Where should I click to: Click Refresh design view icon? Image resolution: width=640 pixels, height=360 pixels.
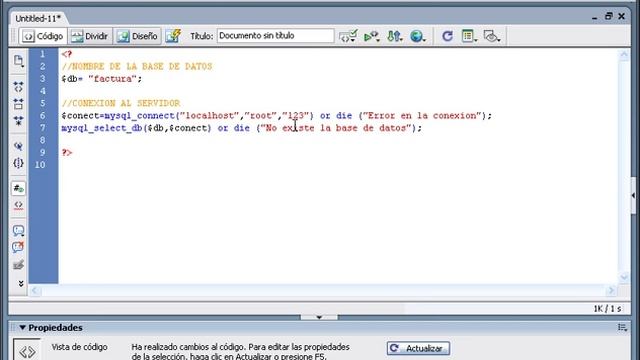tap(447, 36)
